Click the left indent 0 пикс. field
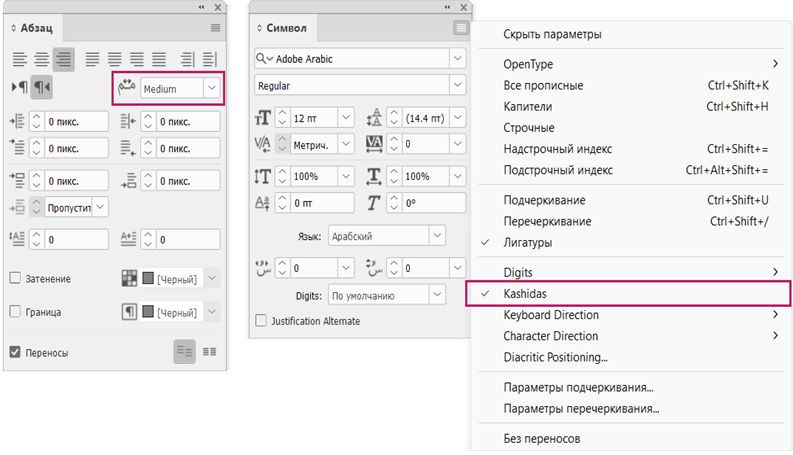The height and width of the screenshot is (455, 793). pyautogui.click(x=76, y=122)
